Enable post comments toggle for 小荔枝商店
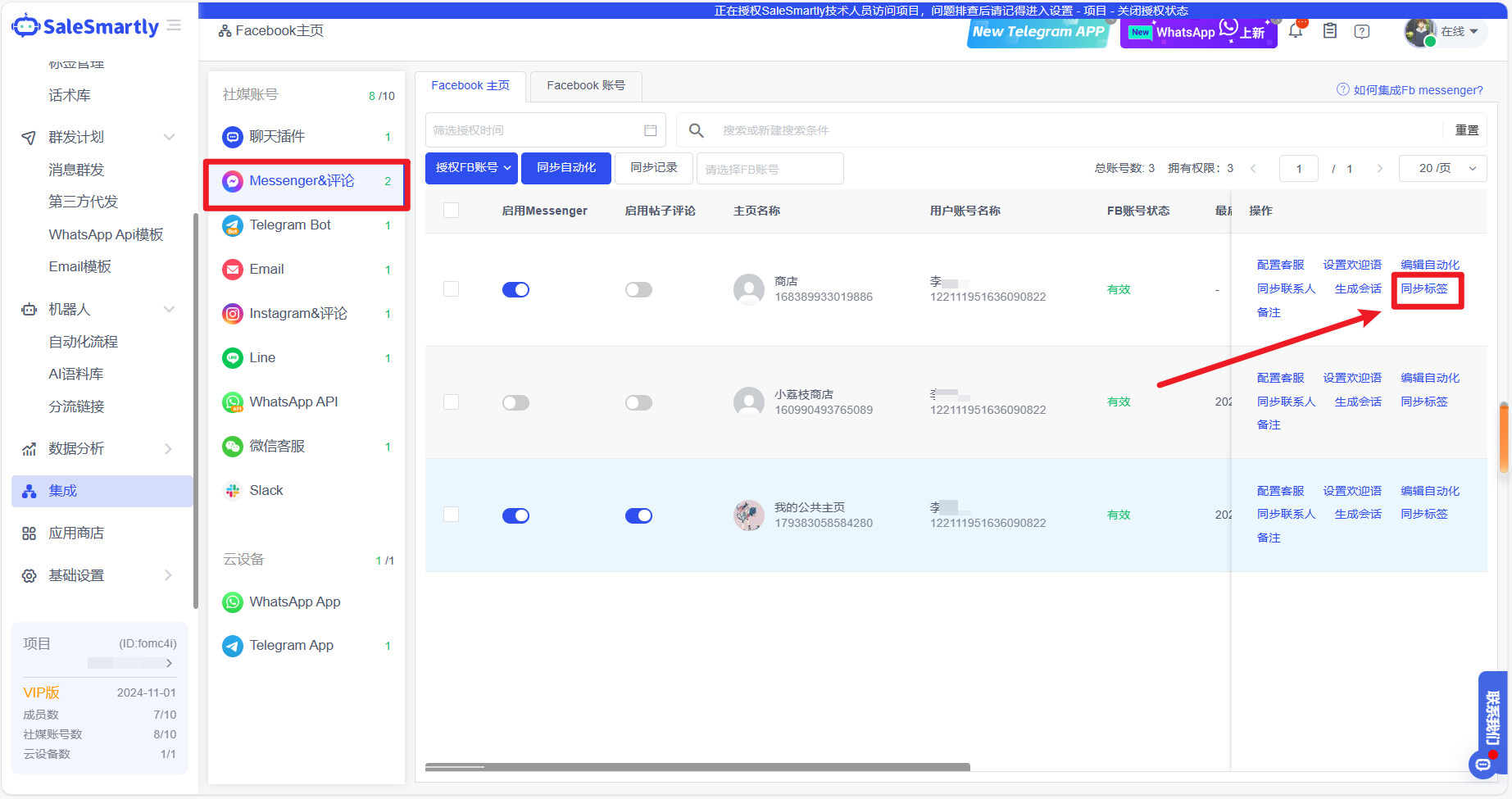The image size is (1512, 799). [638, 402]
